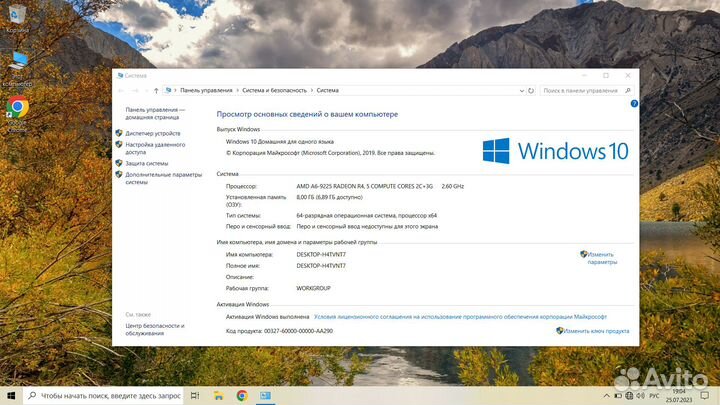Maximize the System window
The image size is (720, 405).
point(606,75)
